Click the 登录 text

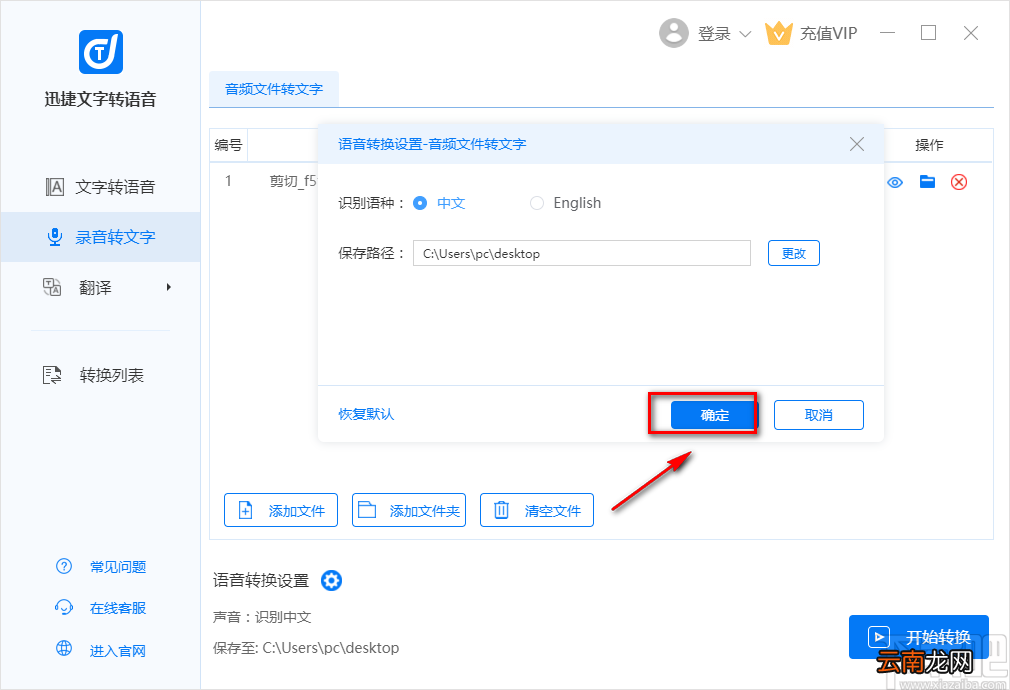tap(714, 34)
